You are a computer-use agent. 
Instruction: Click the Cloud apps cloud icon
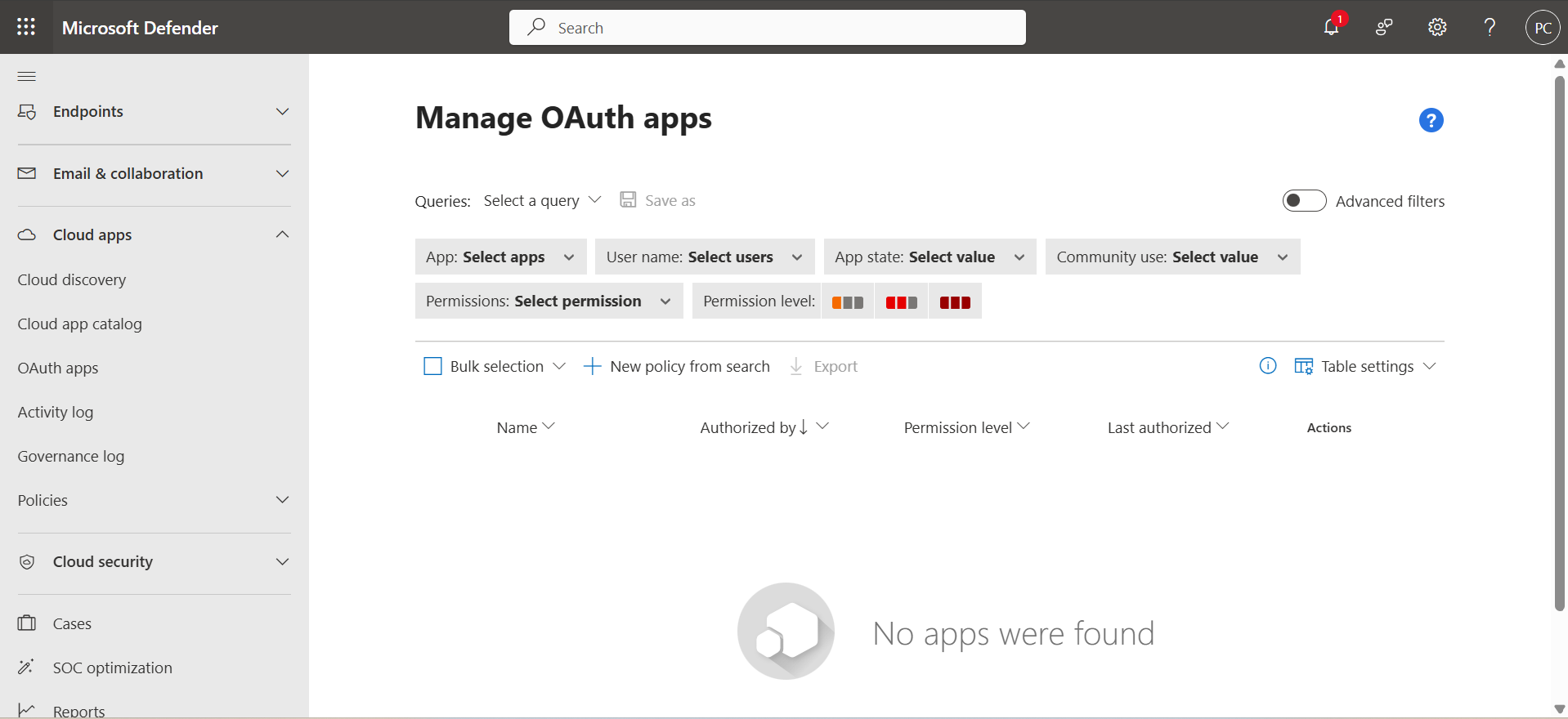tap(27, 234)
